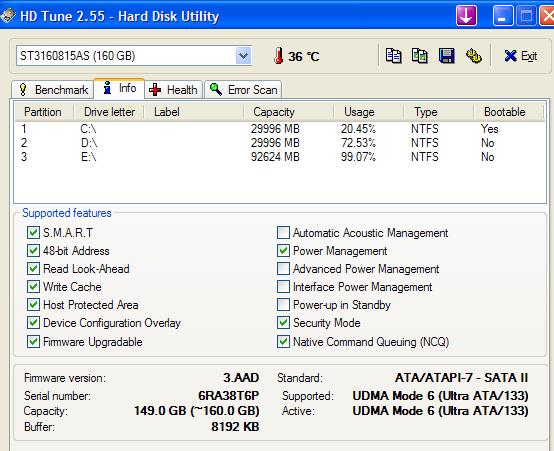Image resolution: width=554 pixels, height=451 pixels.
Task: Toggle Native Command Queuing (NCQ) checkbox
Action: click(x=283, y=341)
